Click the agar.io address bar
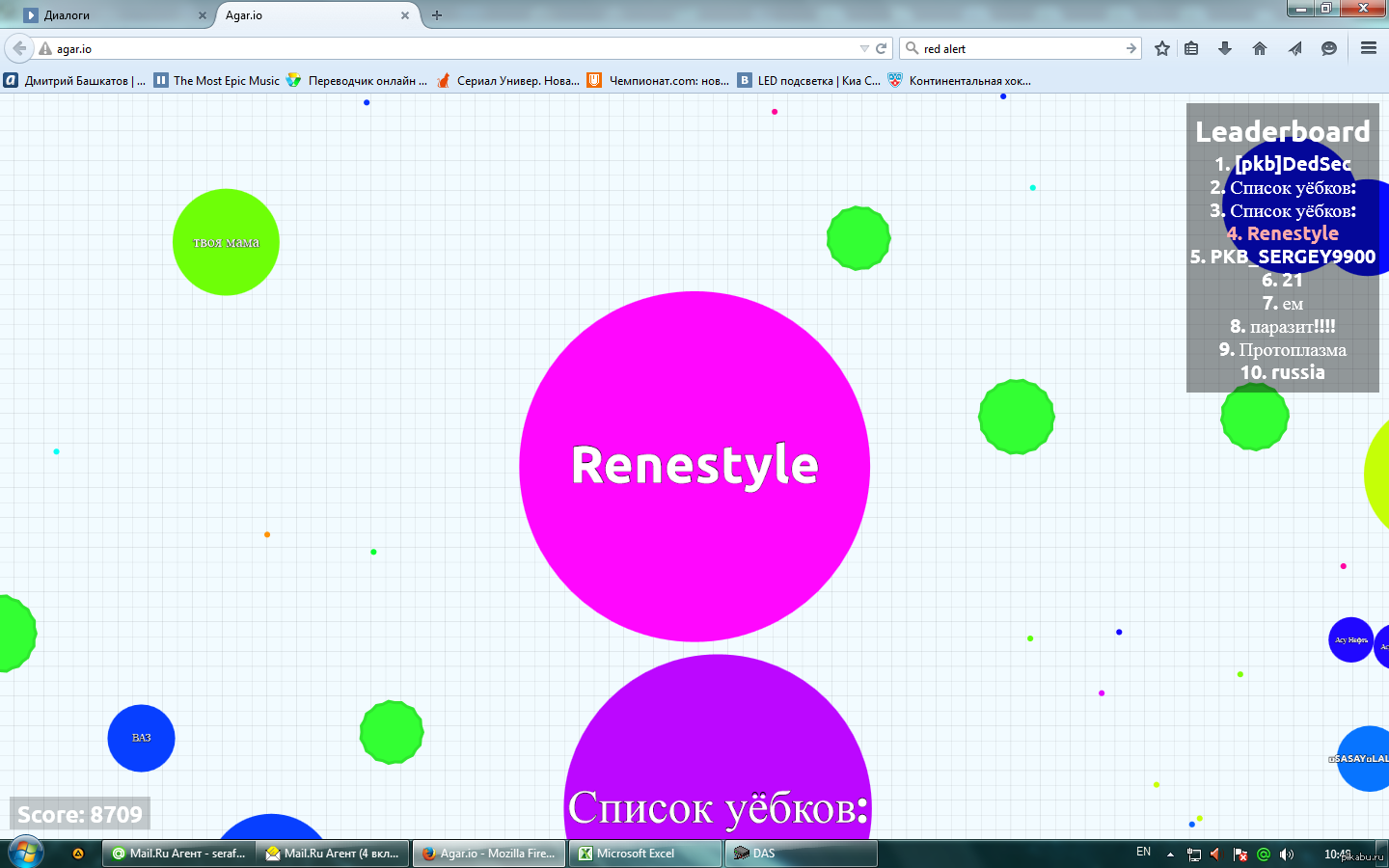The height and width of the screenshot is (868, 1389). (444, 48)
